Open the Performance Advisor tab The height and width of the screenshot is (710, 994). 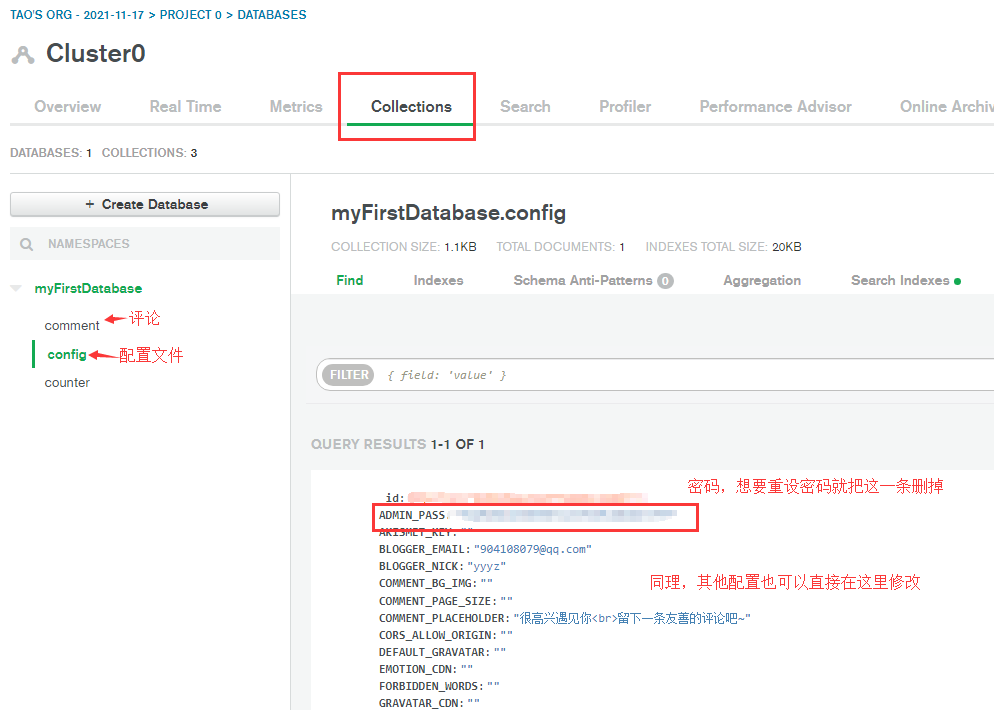775,106
